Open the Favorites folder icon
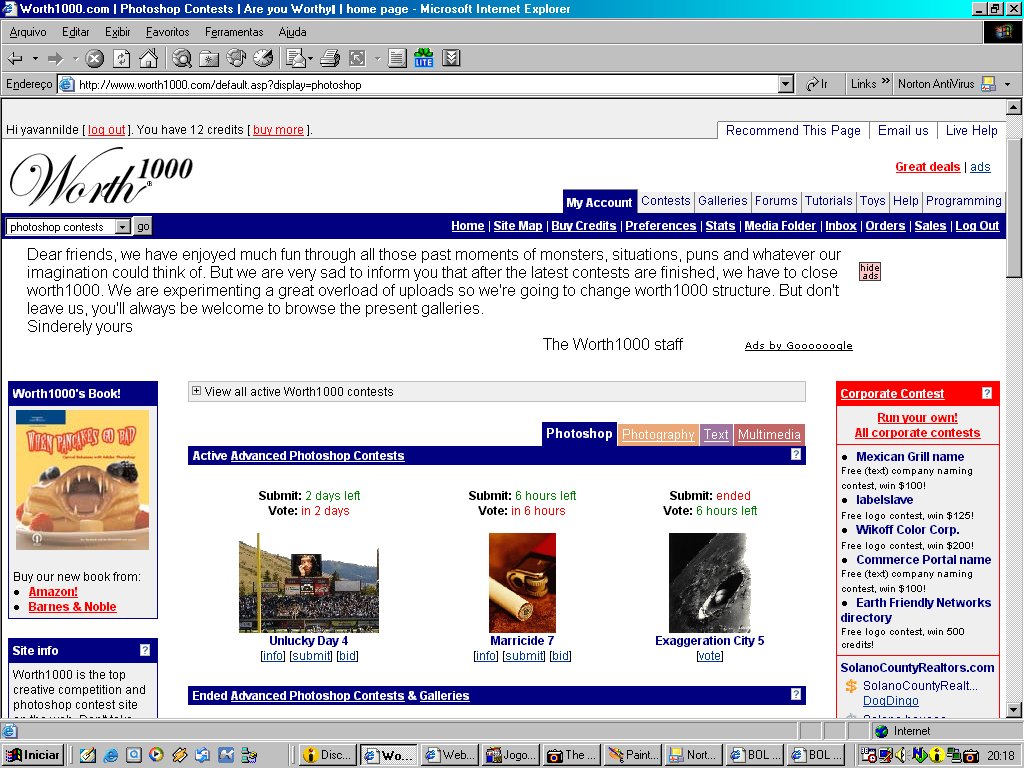The image size is (1024, 768). pyautogui.click(x=209, y=59)
